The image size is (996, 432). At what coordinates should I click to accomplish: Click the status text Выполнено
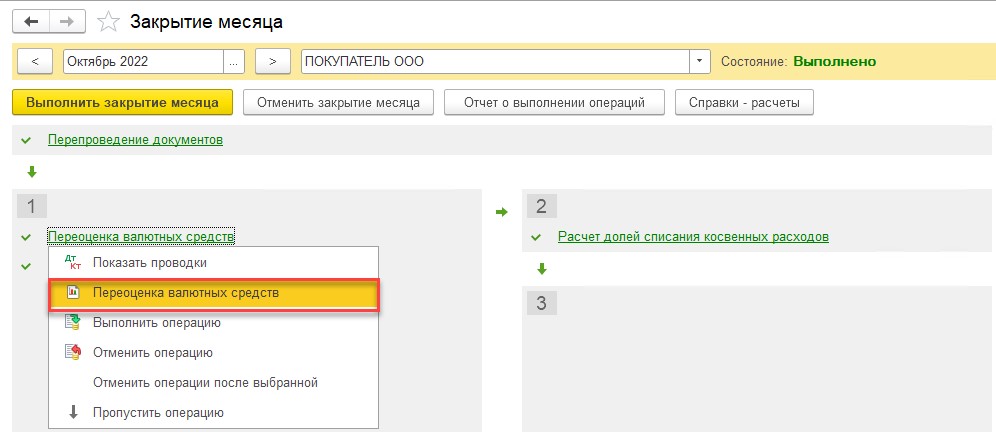(835, 62)
